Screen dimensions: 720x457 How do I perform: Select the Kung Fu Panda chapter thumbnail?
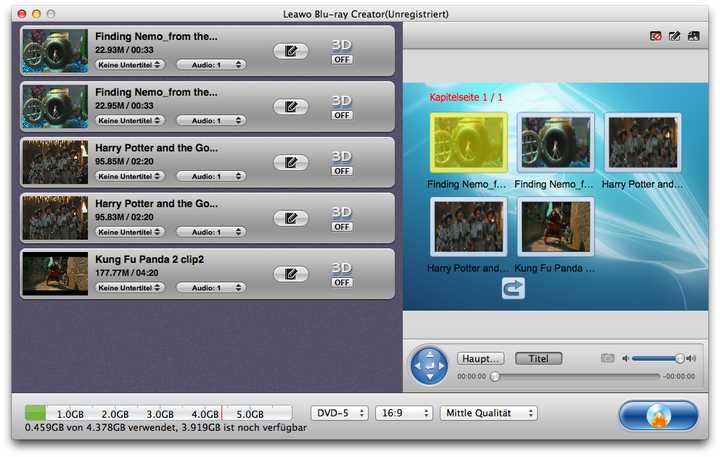(556, 227)
